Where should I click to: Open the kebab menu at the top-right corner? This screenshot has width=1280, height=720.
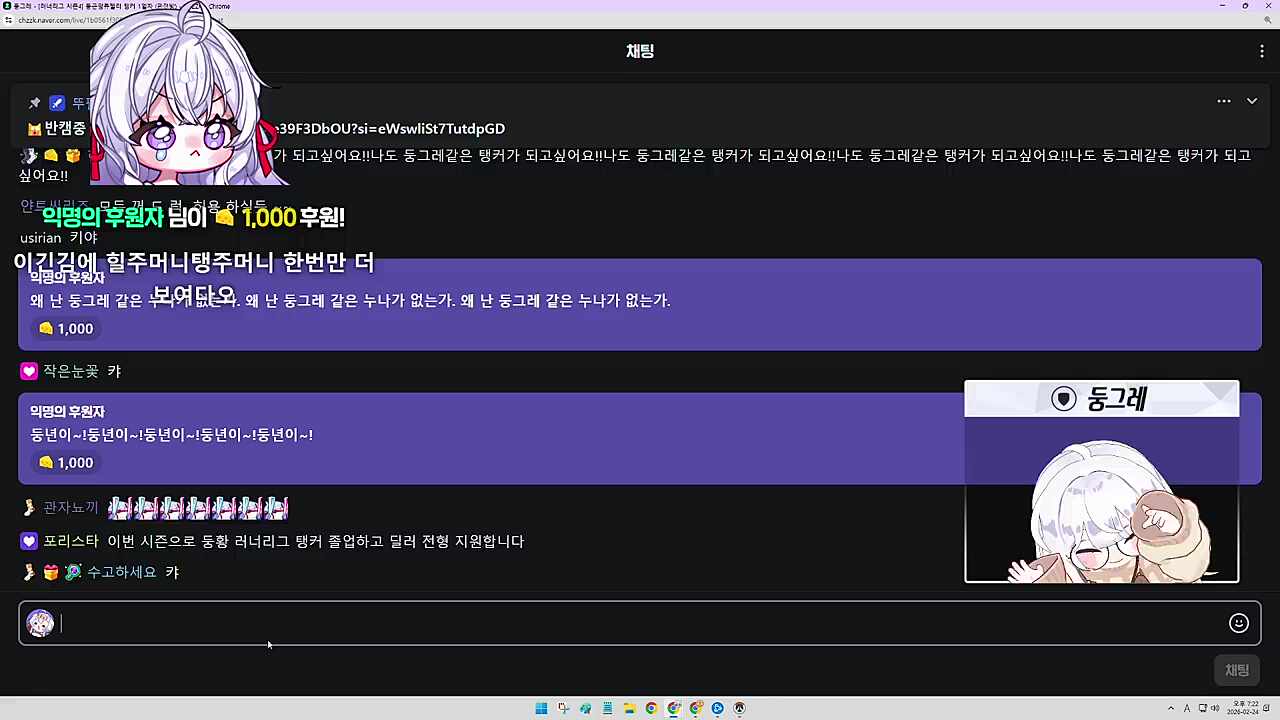[x=1262, y=51]
